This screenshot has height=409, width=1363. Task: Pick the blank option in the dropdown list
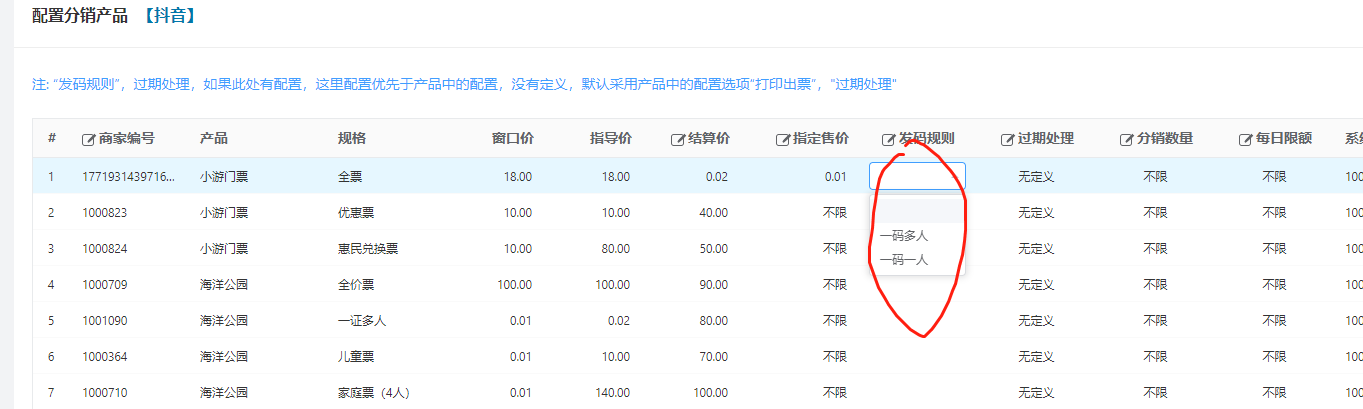tap(917, 211)
